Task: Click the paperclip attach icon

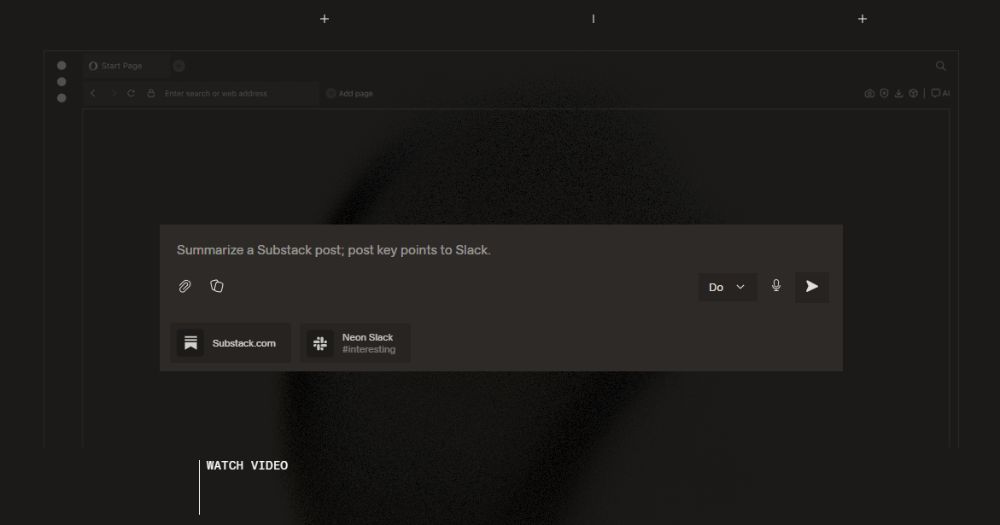Action: (185, 287)
